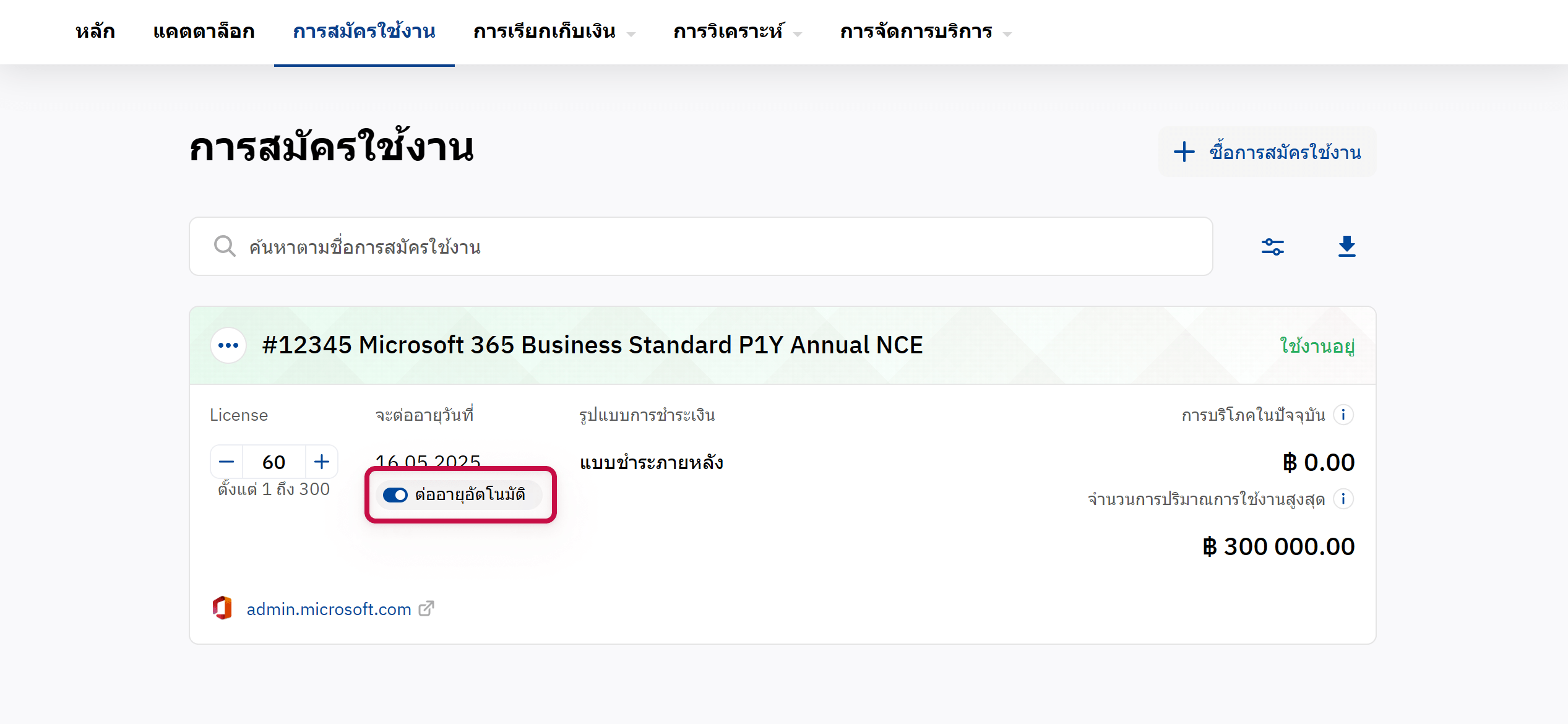Open the admin.microsoft.com link
Image resolution: width=1568 pixels, height=724 pixels.
pos(329,610)
